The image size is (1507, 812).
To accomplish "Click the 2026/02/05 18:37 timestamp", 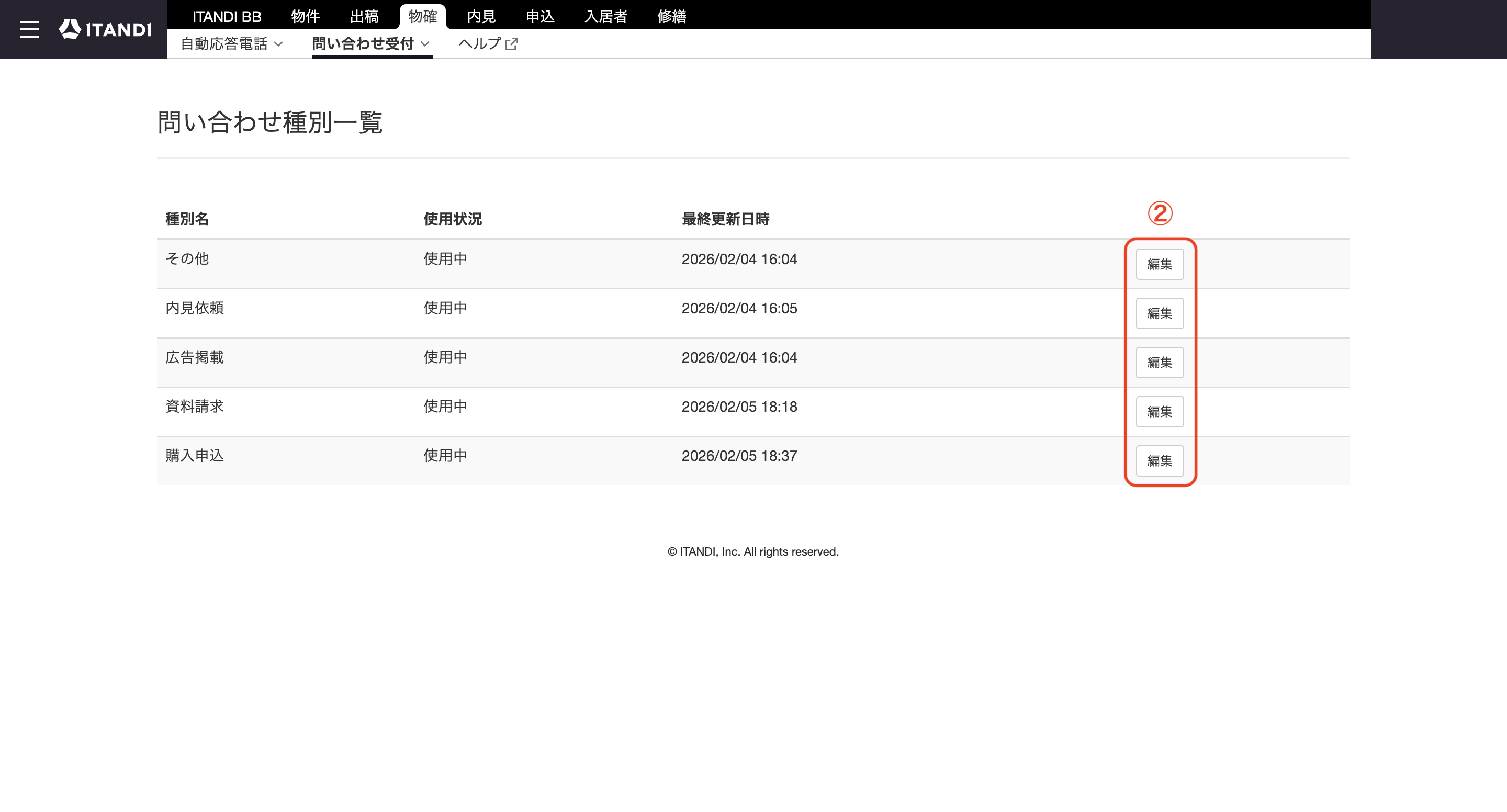I will click(739, 456).
